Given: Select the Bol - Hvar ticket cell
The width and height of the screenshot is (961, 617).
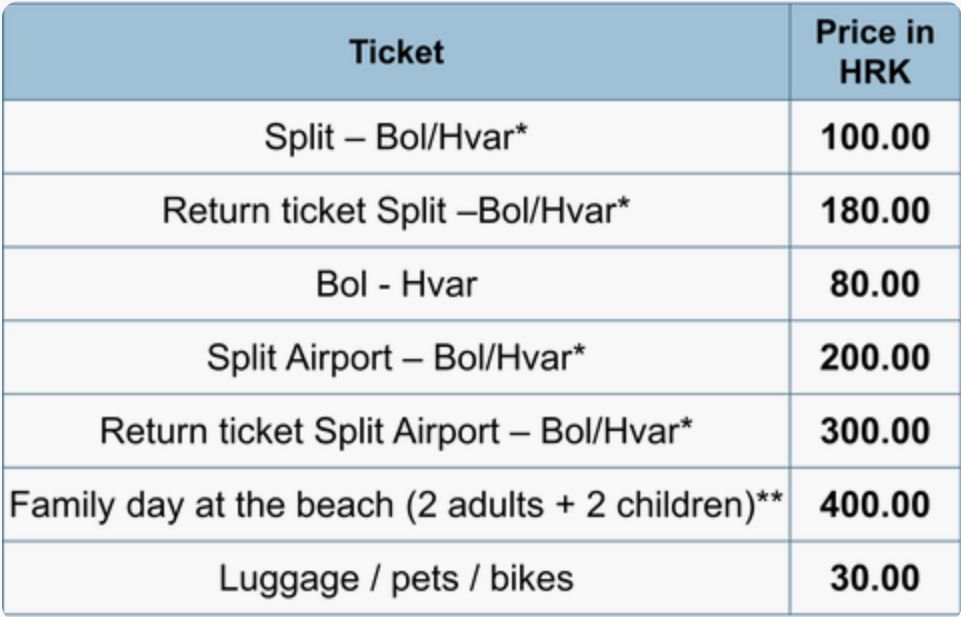Looking at the screenshot, I should [396, 284].
